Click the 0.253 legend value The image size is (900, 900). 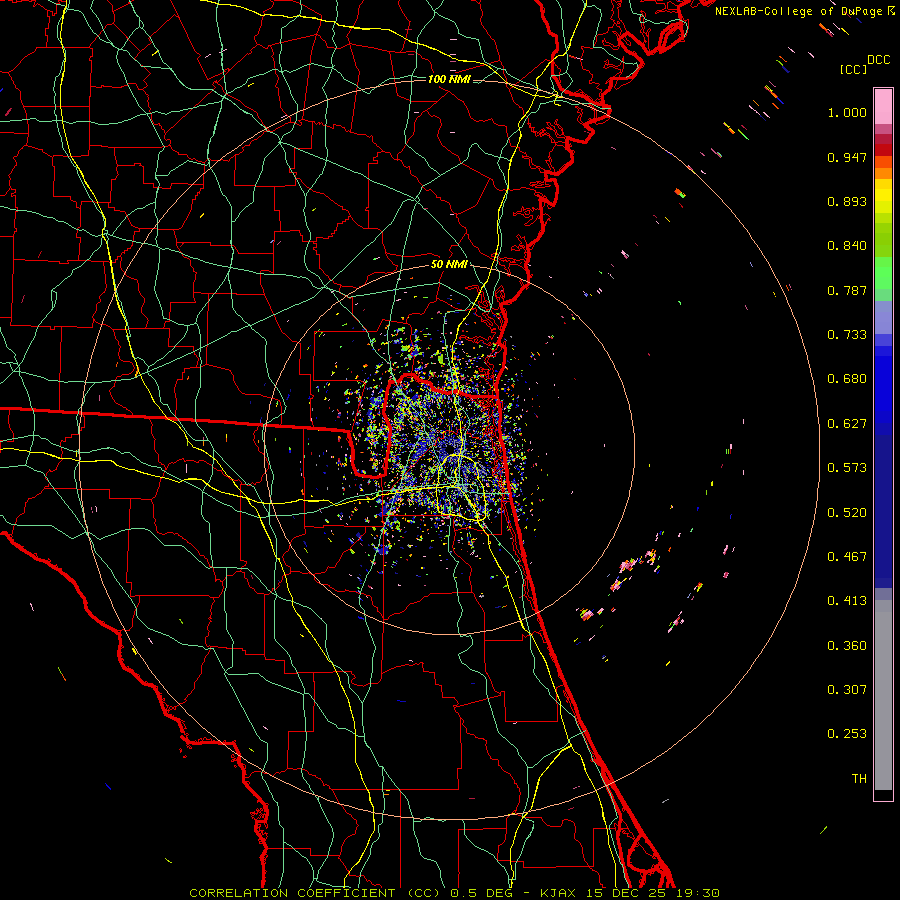[847, 734]
